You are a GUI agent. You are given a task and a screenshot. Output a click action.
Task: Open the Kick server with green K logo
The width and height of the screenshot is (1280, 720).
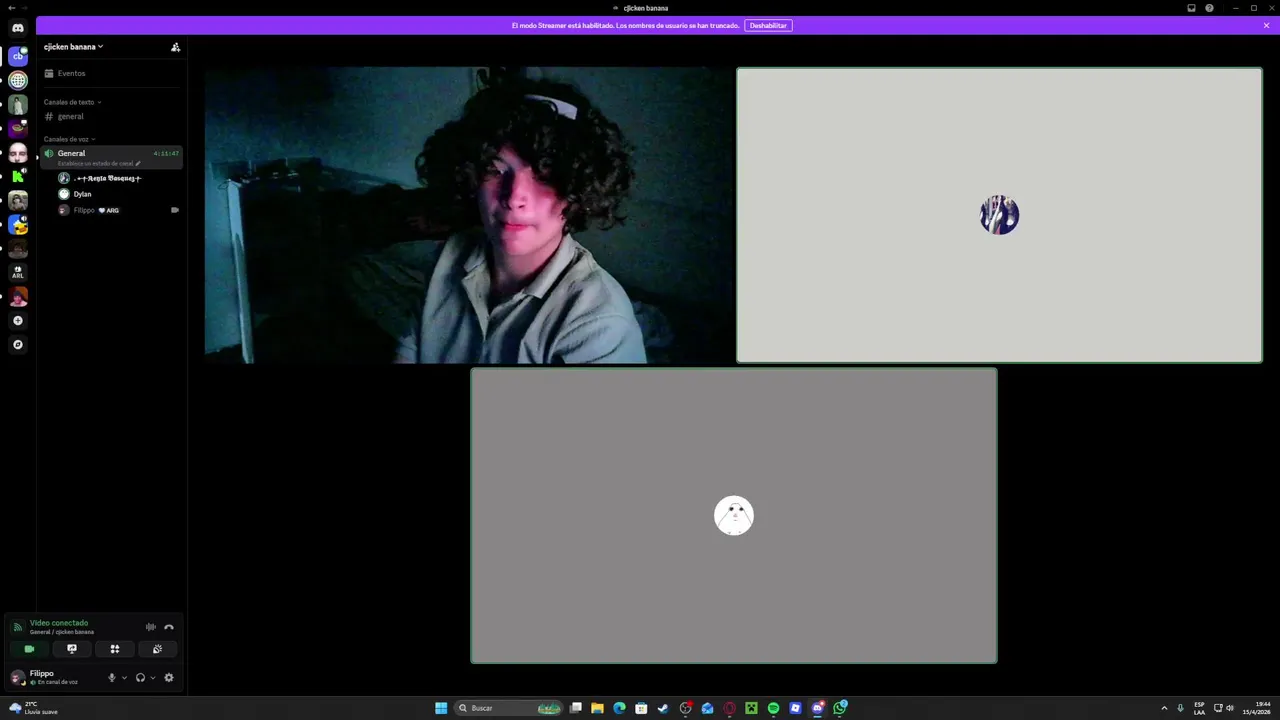point(18,176)
